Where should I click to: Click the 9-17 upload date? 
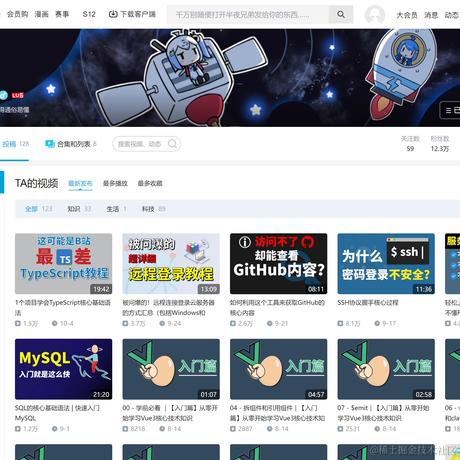(x=389, y=323)
